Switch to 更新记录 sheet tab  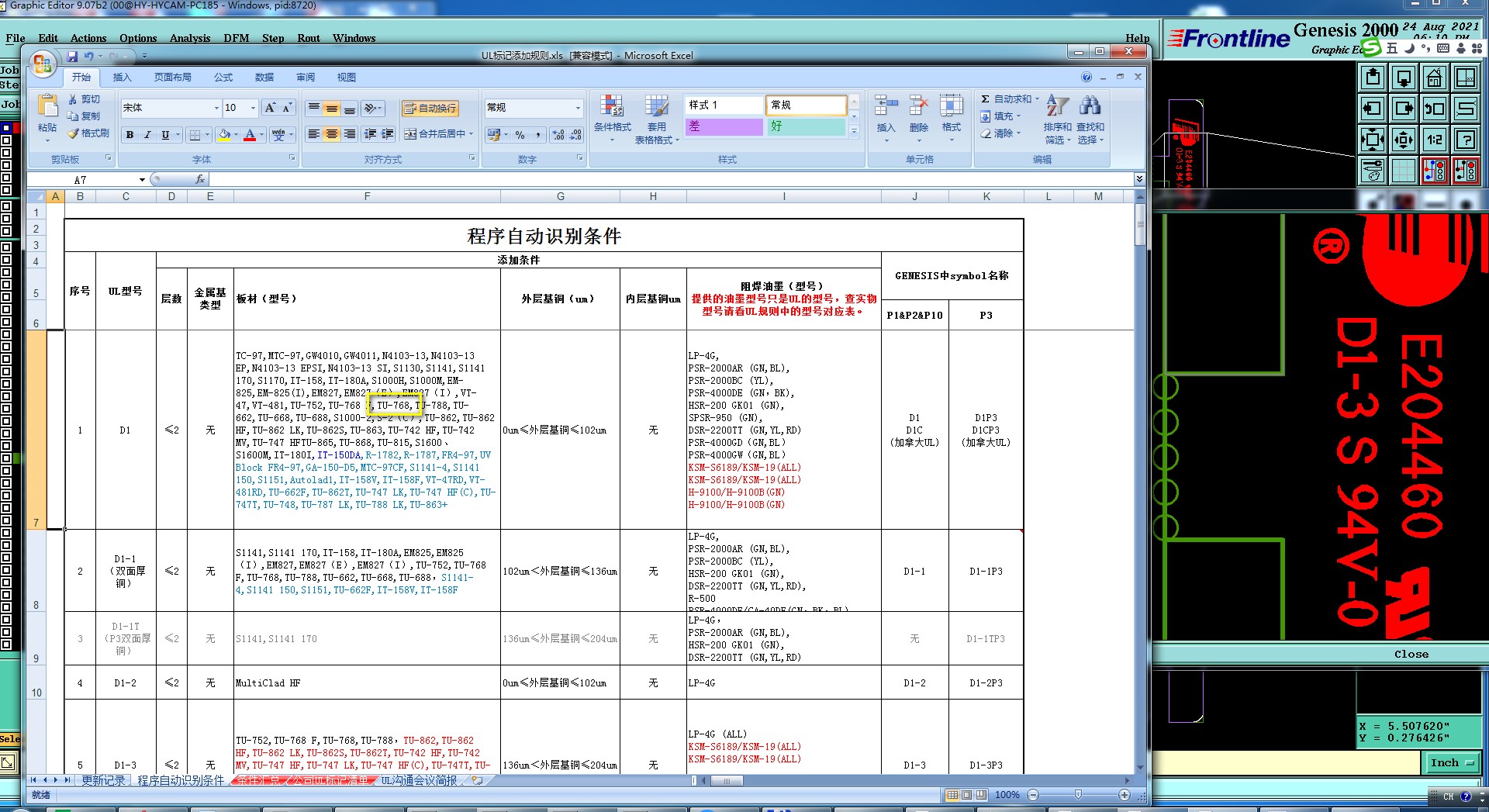click(x=103, y=780)
